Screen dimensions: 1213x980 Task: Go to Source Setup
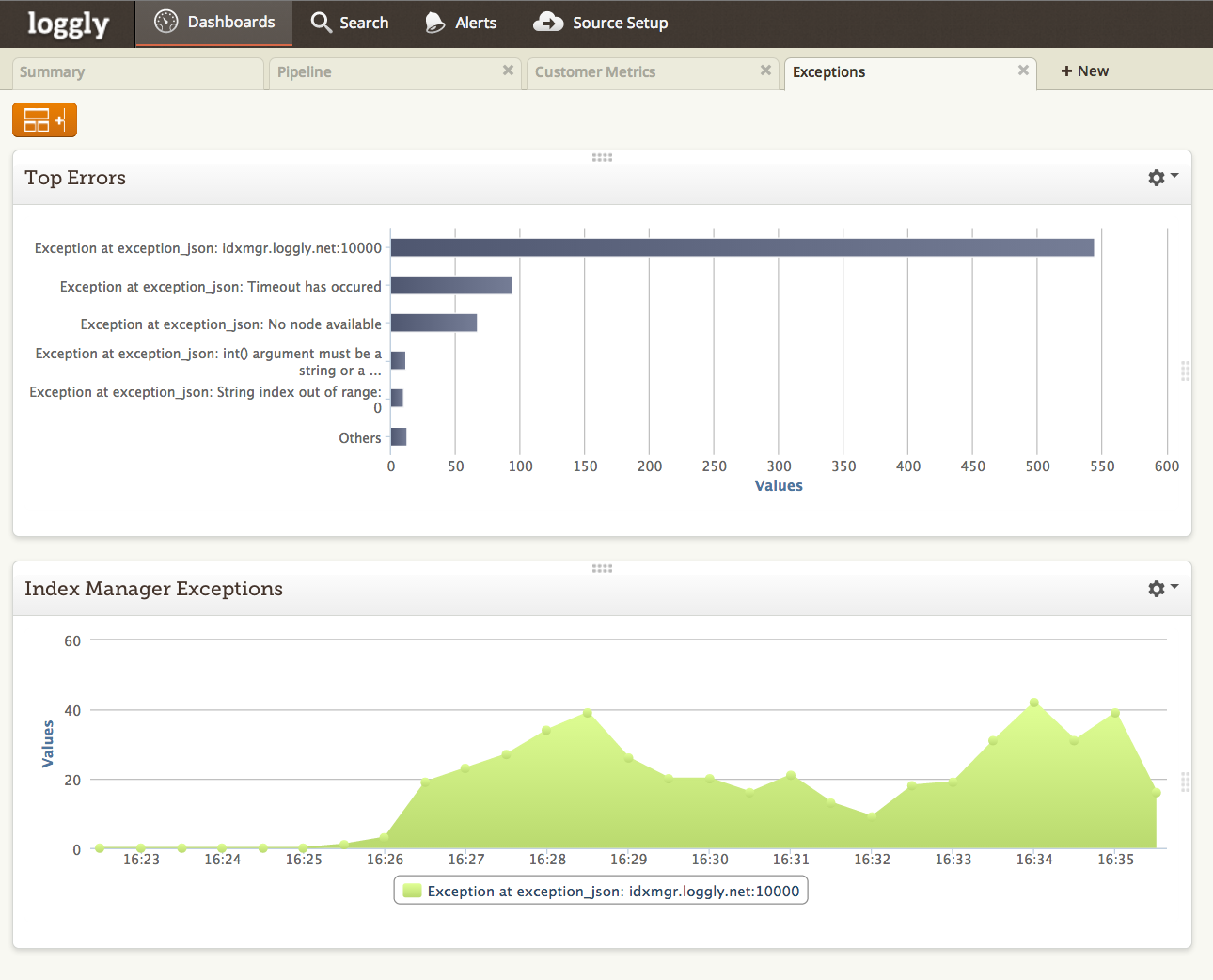[x=601, y=23]
